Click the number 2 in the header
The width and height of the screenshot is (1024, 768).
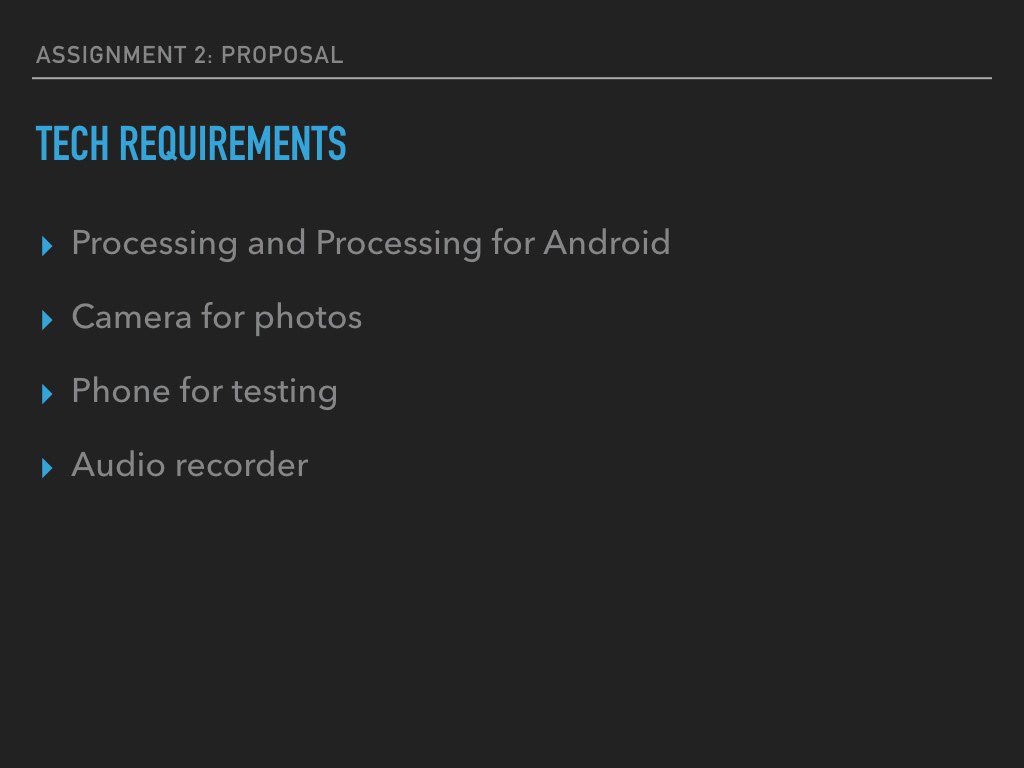click(200, 55)
